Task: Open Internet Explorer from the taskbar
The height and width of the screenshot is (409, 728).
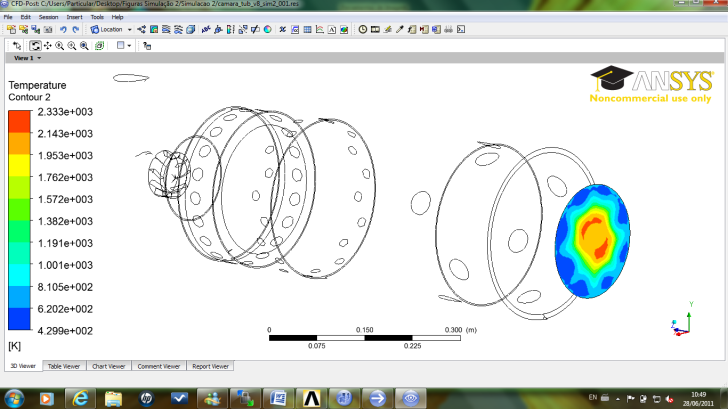Action: click(79, 398)
